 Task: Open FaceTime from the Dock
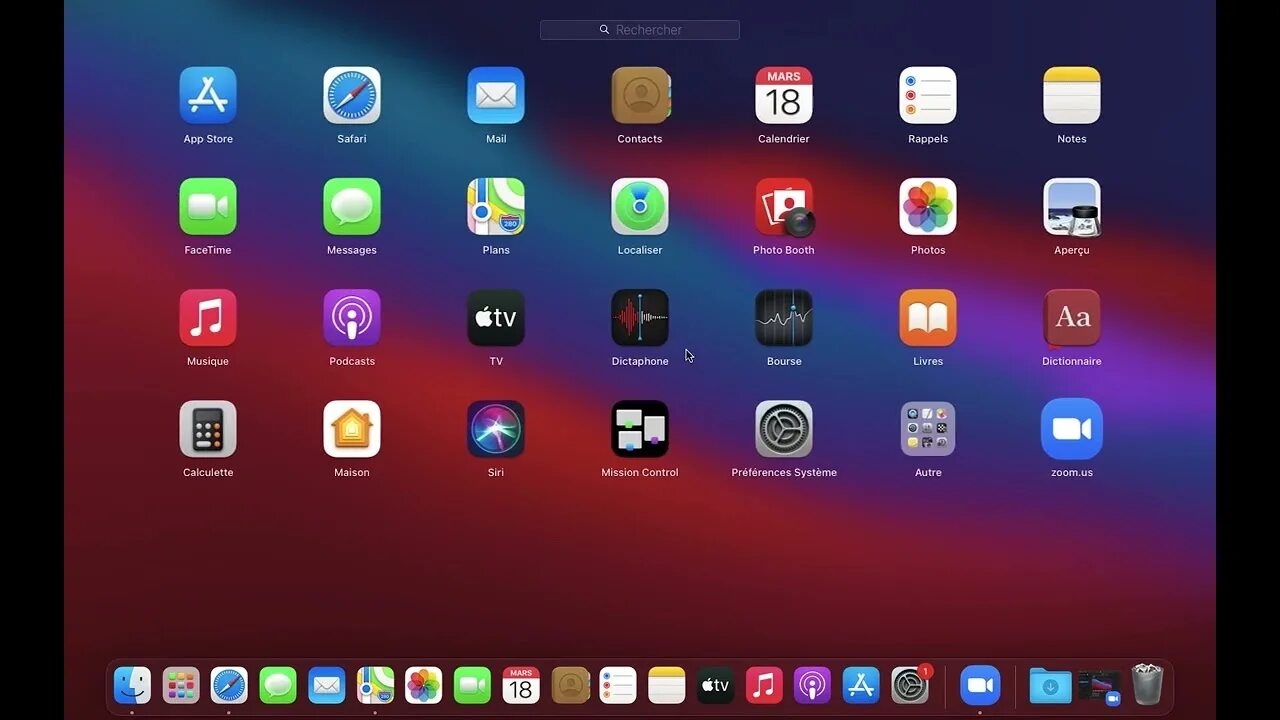point(472,685)
